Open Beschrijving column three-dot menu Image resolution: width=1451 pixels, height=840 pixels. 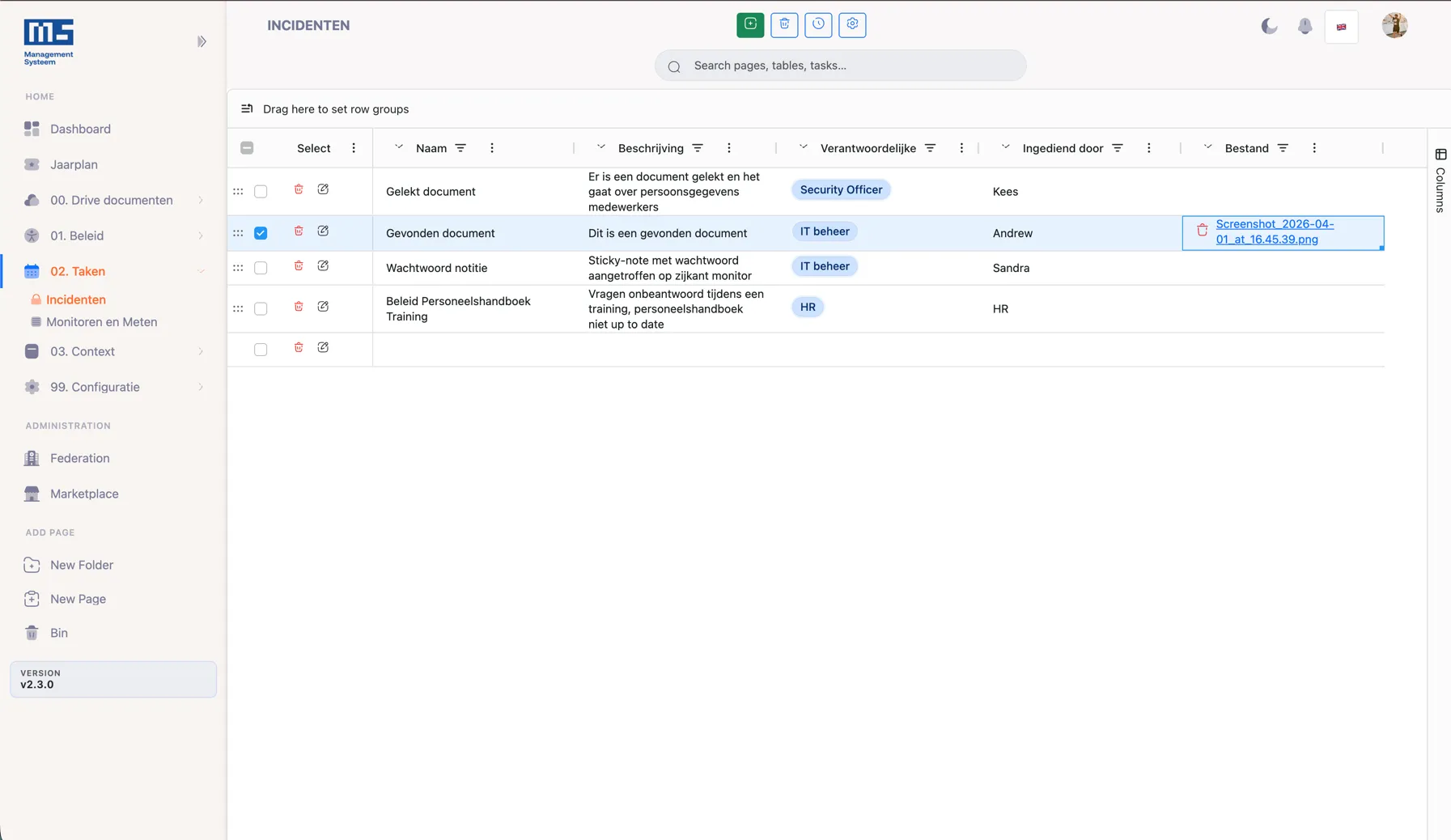click(x=729, y=148)
